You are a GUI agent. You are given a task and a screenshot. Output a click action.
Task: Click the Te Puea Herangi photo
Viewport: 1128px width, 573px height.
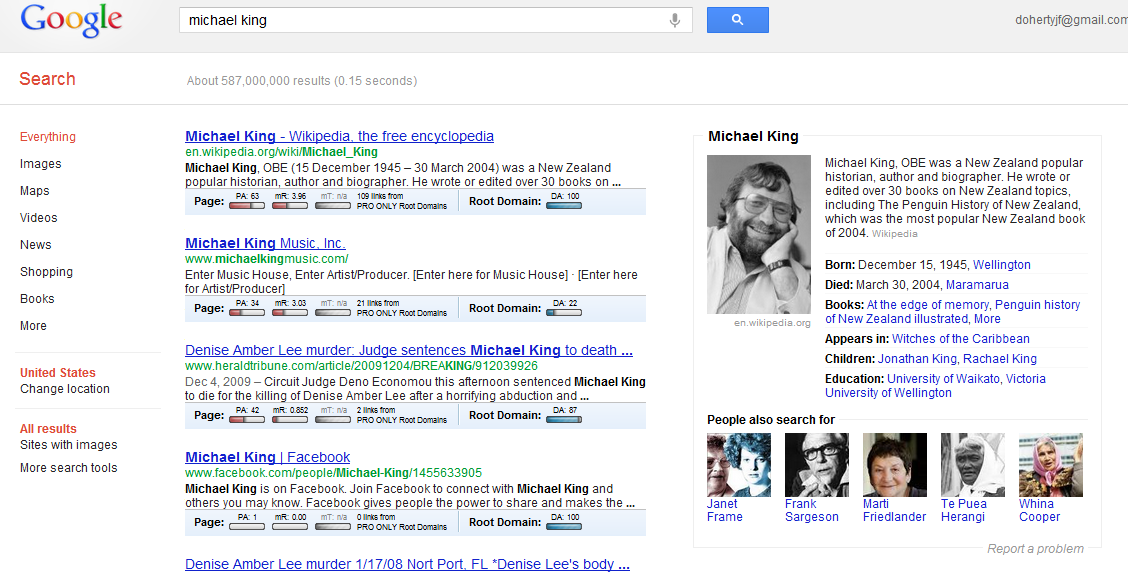973,465
